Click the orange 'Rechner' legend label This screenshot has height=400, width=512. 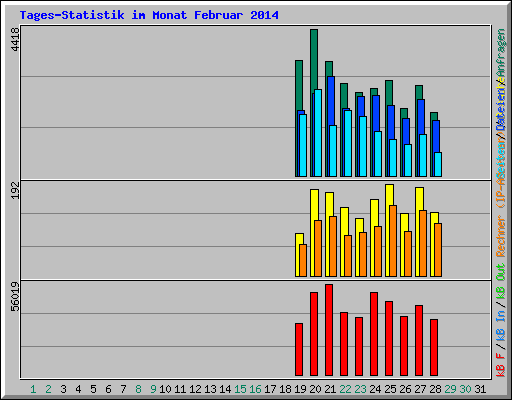501,236
